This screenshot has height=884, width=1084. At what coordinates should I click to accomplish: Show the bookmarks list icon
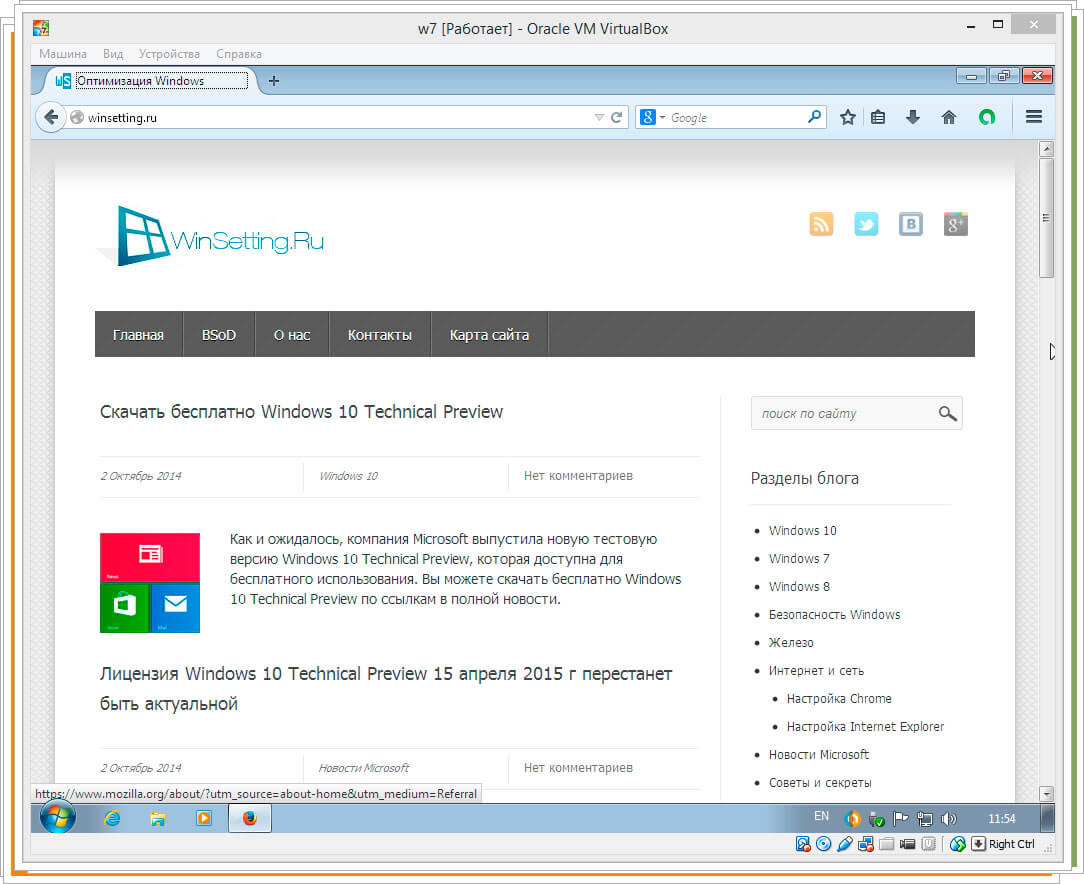(x=878, y=117)
